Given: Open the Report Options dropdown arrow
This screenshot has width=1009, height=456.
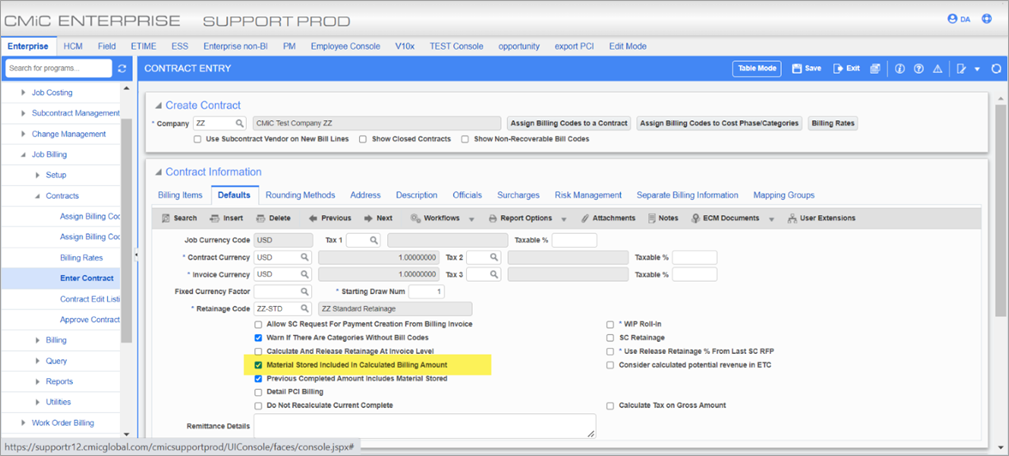Looking at the screenshot, I should [x=564, y=219].
